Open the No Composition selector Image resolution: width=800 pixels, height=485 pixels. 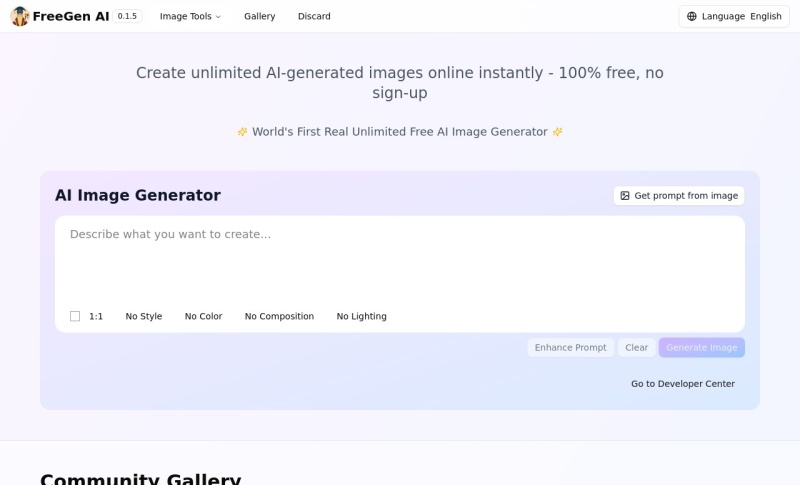(x=280, y=316)
